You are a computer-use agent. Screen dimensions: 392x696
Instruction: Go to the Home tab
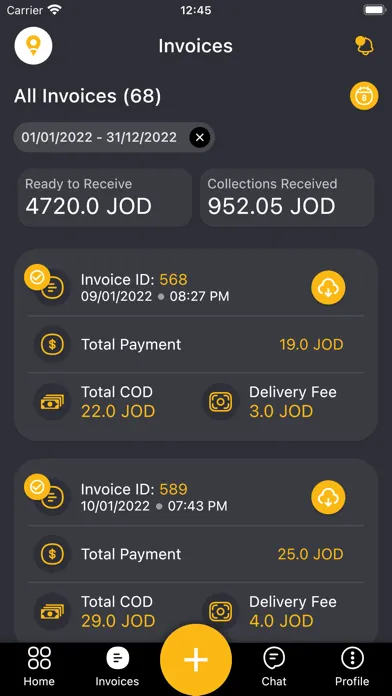pyautogui.click(x=39, y=666)
